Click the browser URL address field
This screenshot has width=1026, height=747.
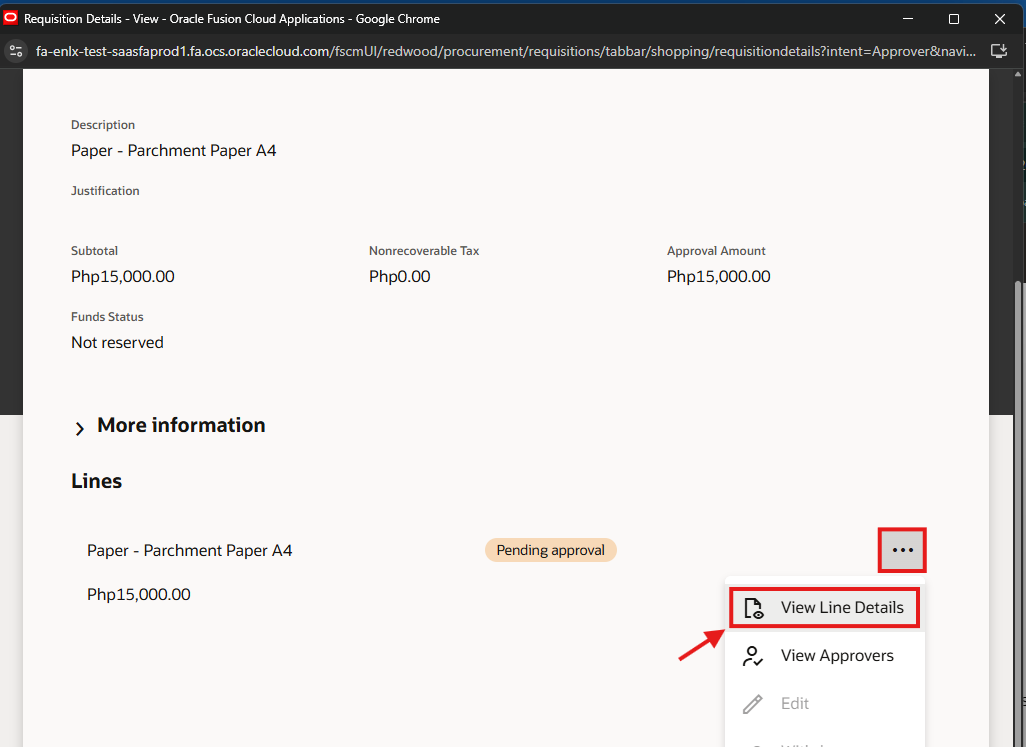click(x=505, y=51)
